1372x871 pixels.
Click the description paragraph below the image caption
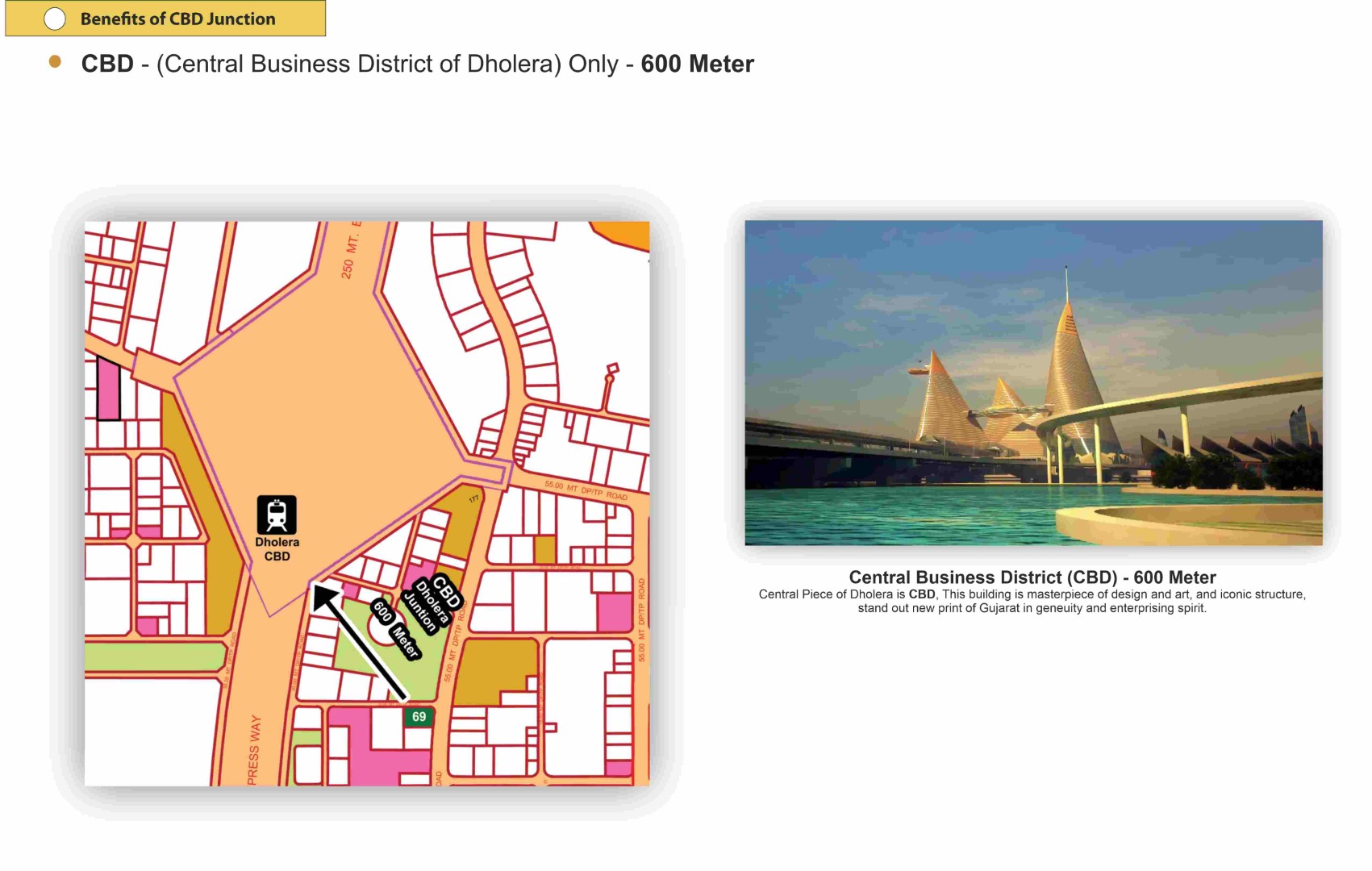1032,601
